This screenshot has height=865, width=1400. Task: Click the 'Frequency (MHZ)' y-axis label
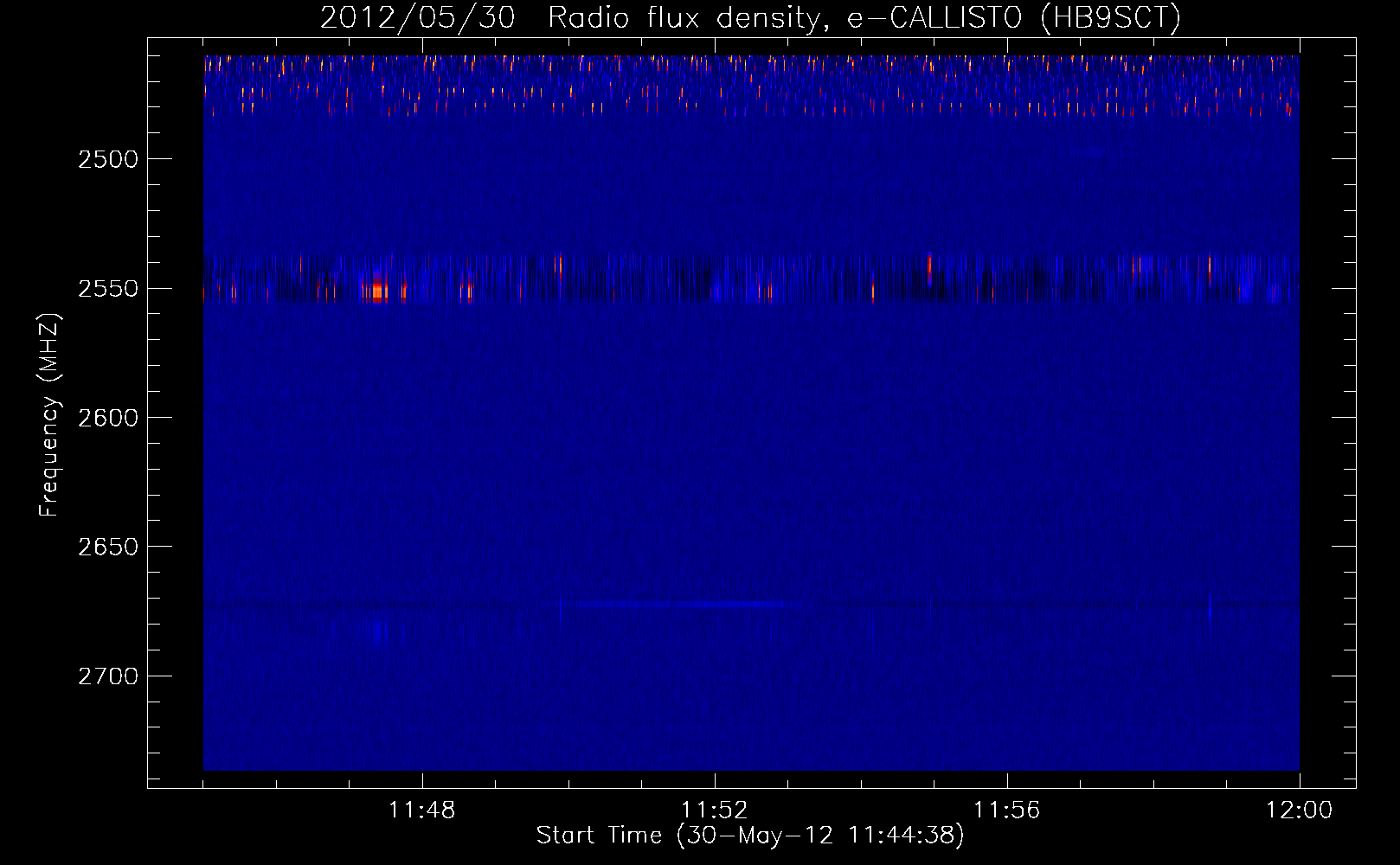point(49,415)
